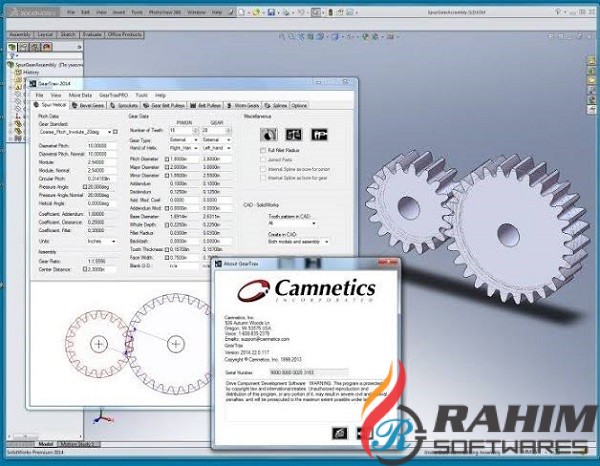This screenshot has width=600, height=466.
Task: Switch to the Bevel Gears tab
Action: (x=88, y=105)
